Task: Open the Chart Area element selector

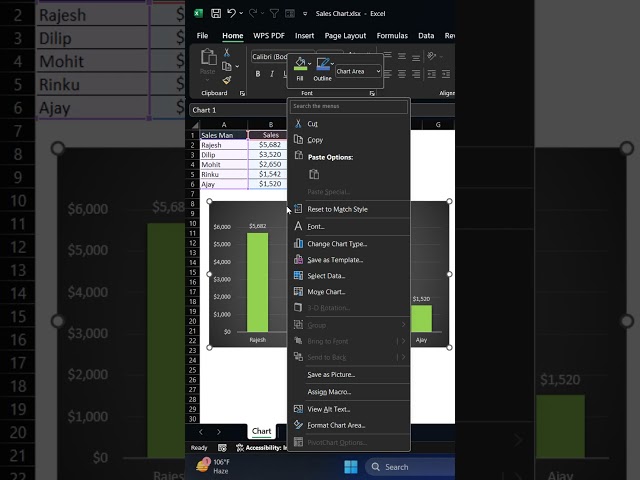Action: [x=358, y=71]
